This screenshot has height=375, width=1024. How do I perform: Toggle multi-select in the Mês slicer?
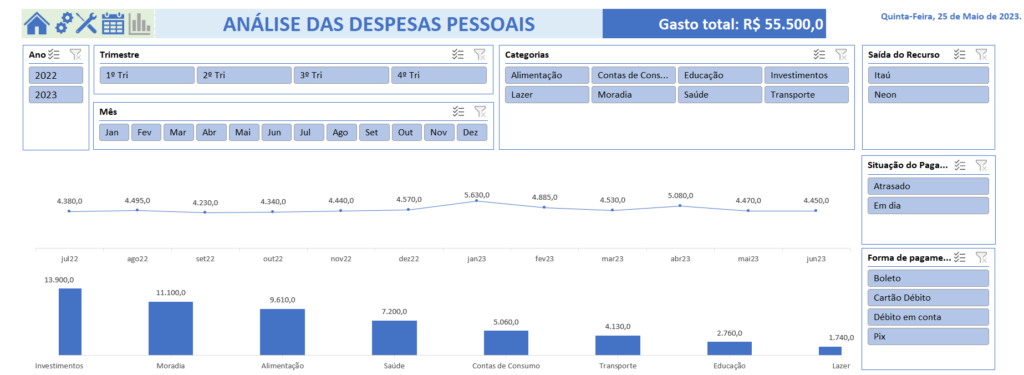458,112
